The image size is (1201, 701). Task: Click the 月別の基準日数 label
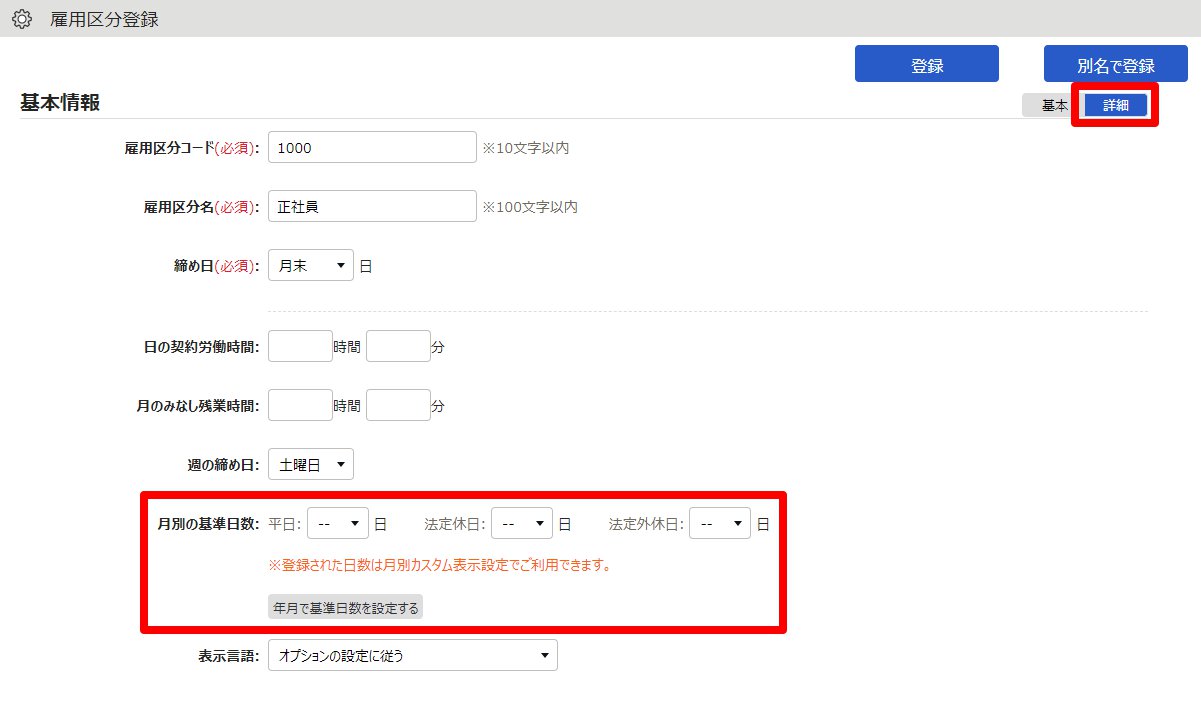tap(209, 524)
